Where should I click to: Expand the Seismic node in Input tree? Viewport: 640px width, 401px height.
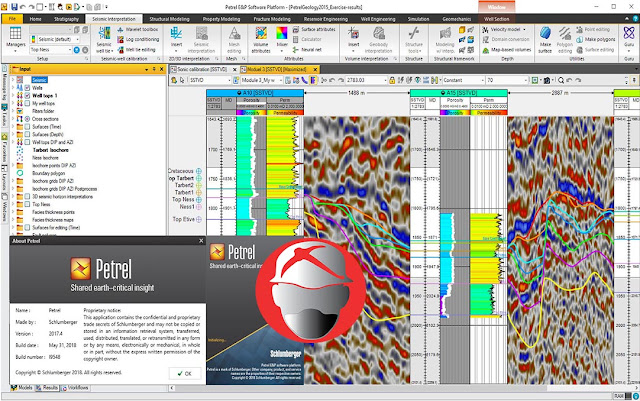click(13, 80)
